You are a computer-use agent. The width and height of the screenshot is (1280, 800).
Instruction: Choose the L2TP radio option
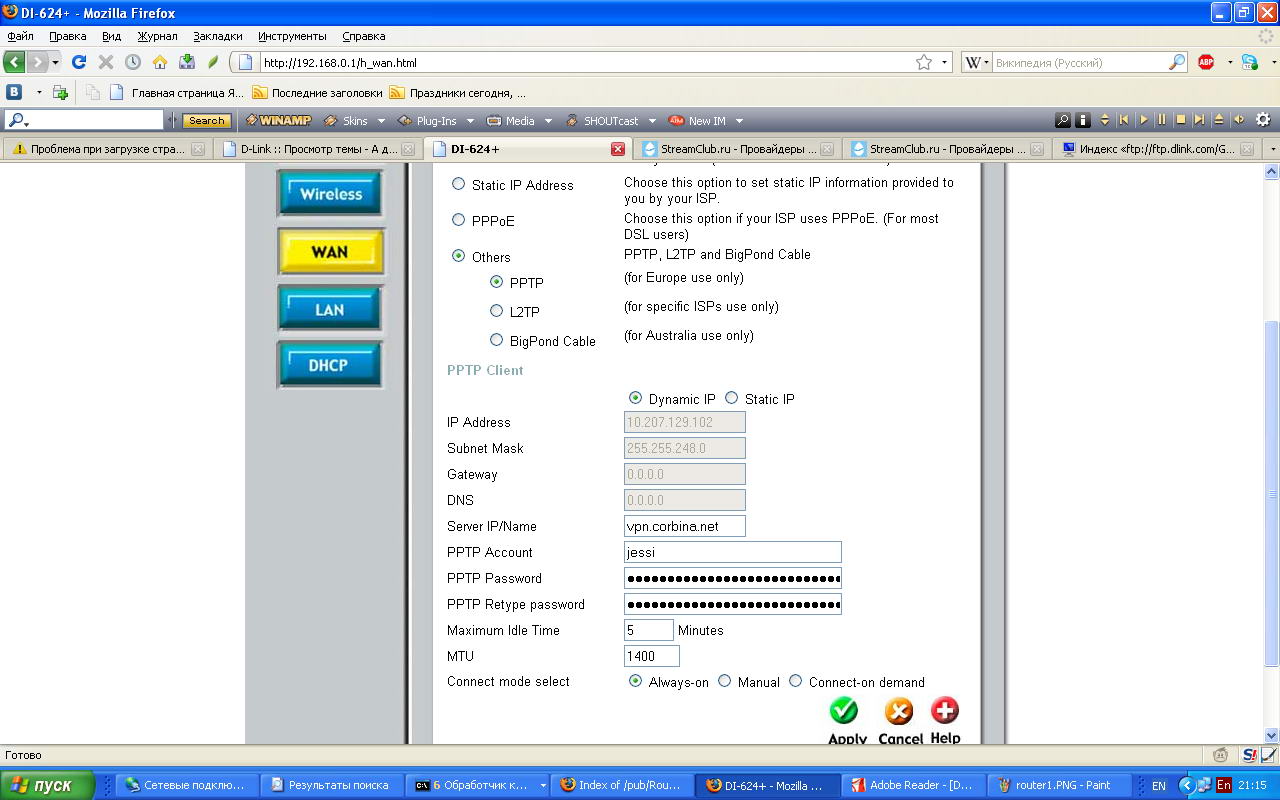click(x=496, y=311)
